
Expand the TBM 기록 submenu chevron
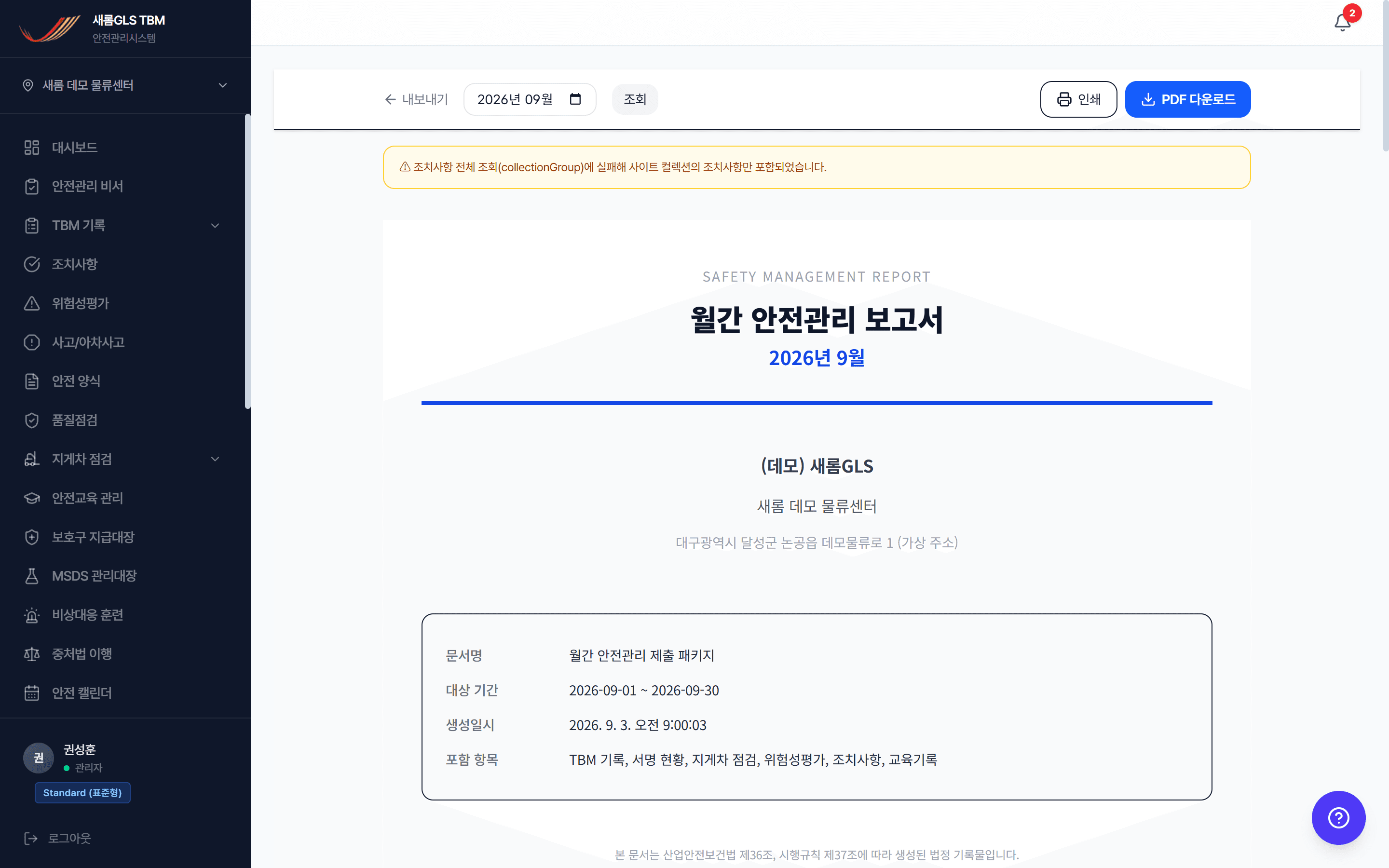coord(215,226)
